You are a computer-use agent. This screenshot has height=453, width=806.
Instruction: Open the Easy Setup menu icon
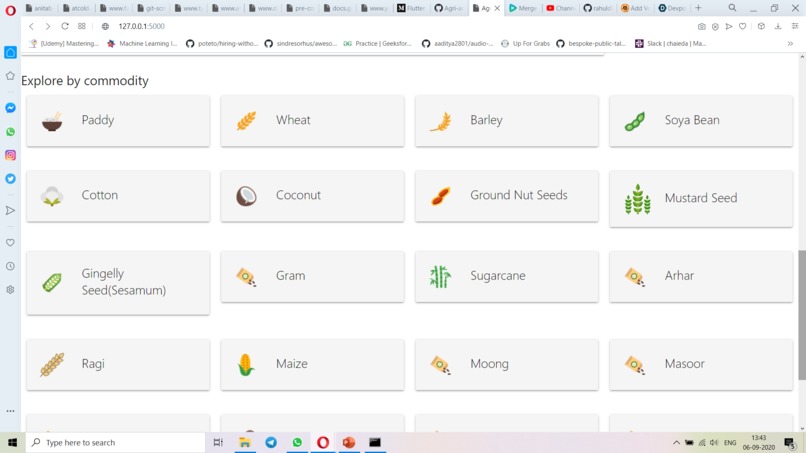tap(795, 26)
